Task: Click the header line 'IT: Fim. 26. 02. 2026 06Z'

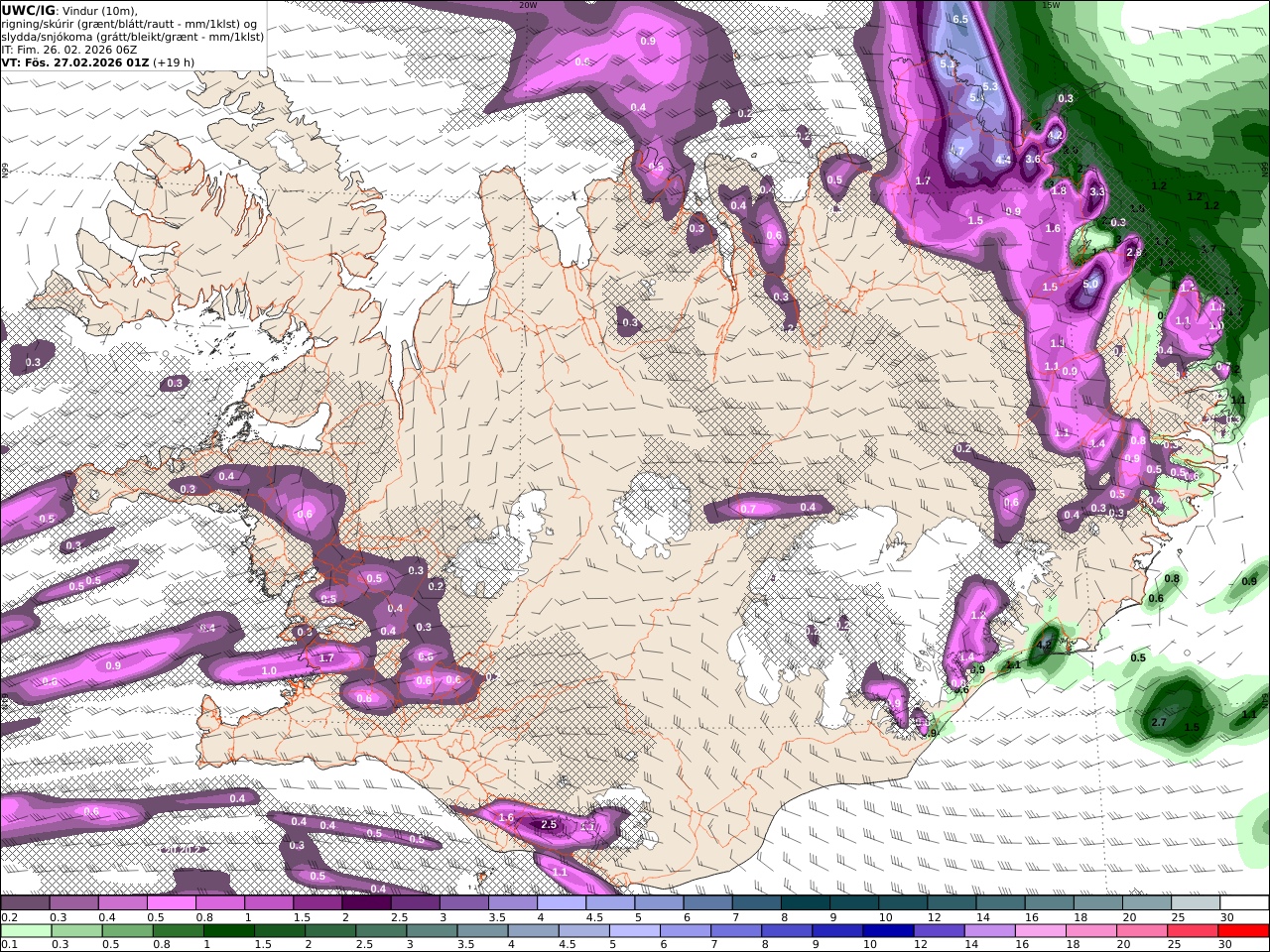Action: [x=69, y=49]
